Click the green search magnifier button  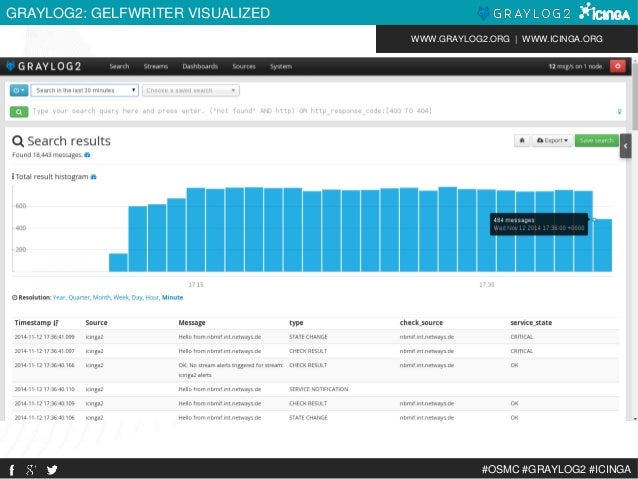pos(19,112)
